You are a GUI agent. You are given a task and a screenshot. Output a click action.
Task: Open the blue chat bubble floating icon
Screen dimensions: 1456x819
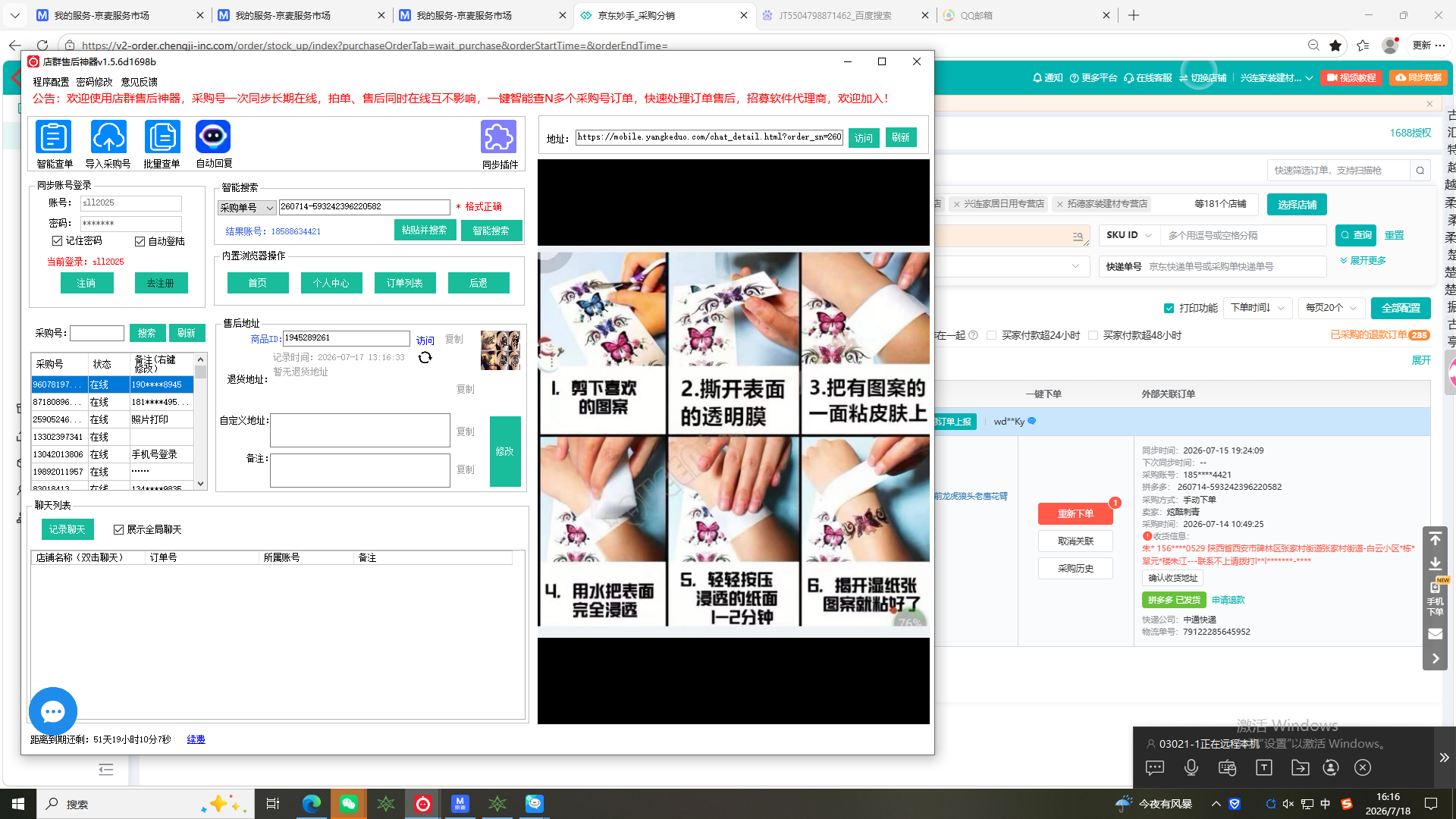[52, 711]
